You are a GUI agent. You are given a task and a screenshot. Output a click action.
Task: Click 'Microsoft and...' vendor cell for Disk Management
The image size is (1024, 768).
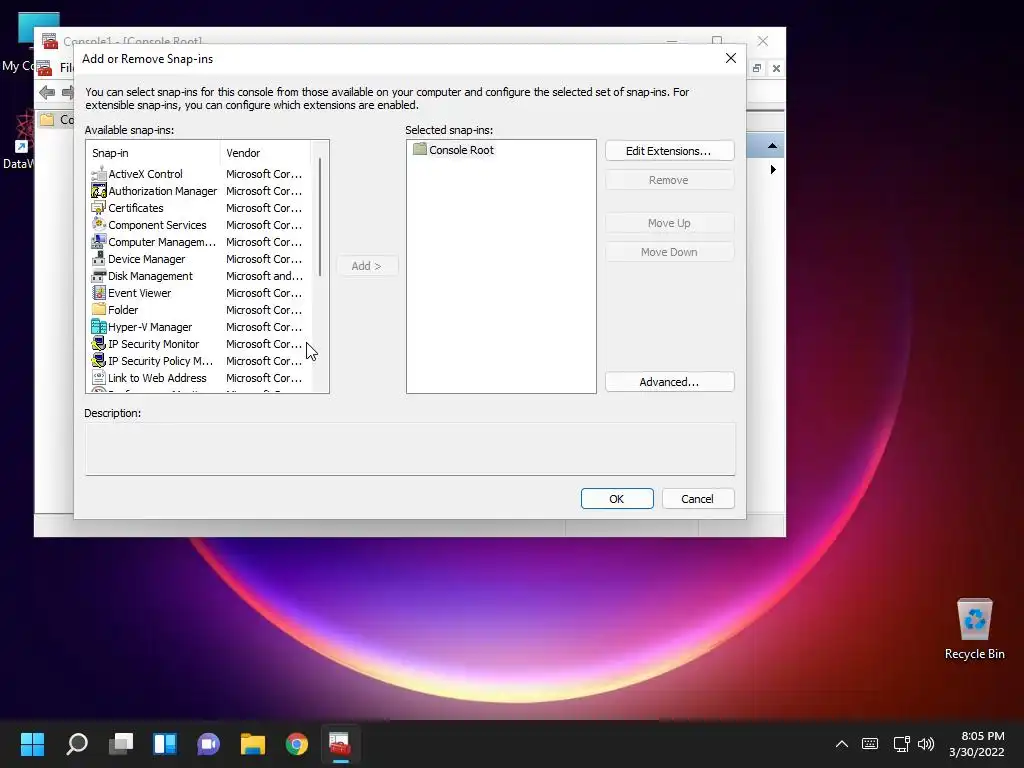[264, 276]
